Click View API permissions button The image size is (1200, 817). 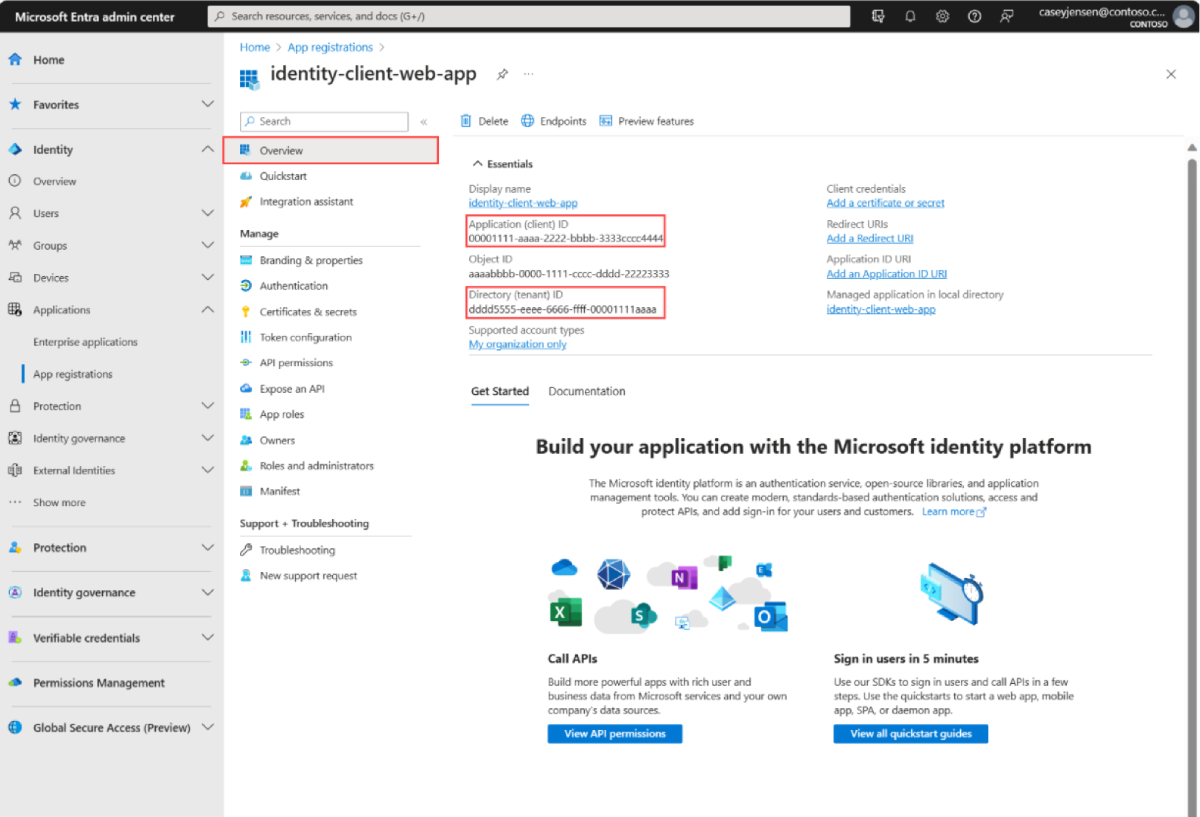click(615, 734)
